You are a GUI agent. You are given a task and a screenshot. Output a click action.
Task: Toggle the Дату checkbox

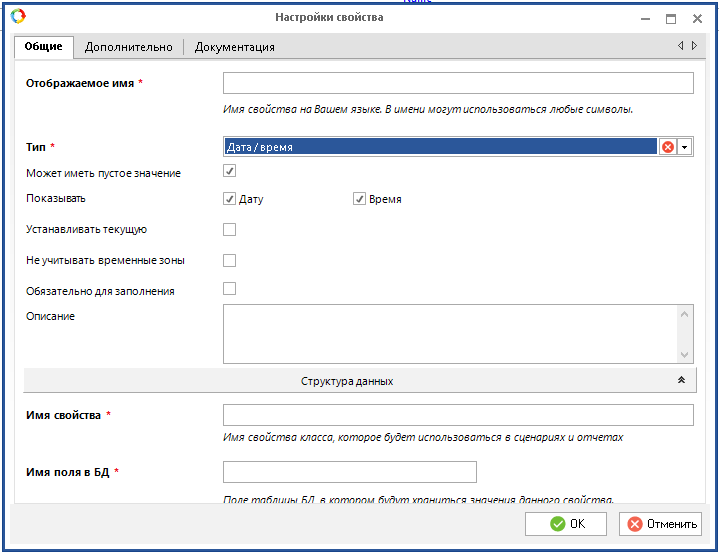coord(230,199)
